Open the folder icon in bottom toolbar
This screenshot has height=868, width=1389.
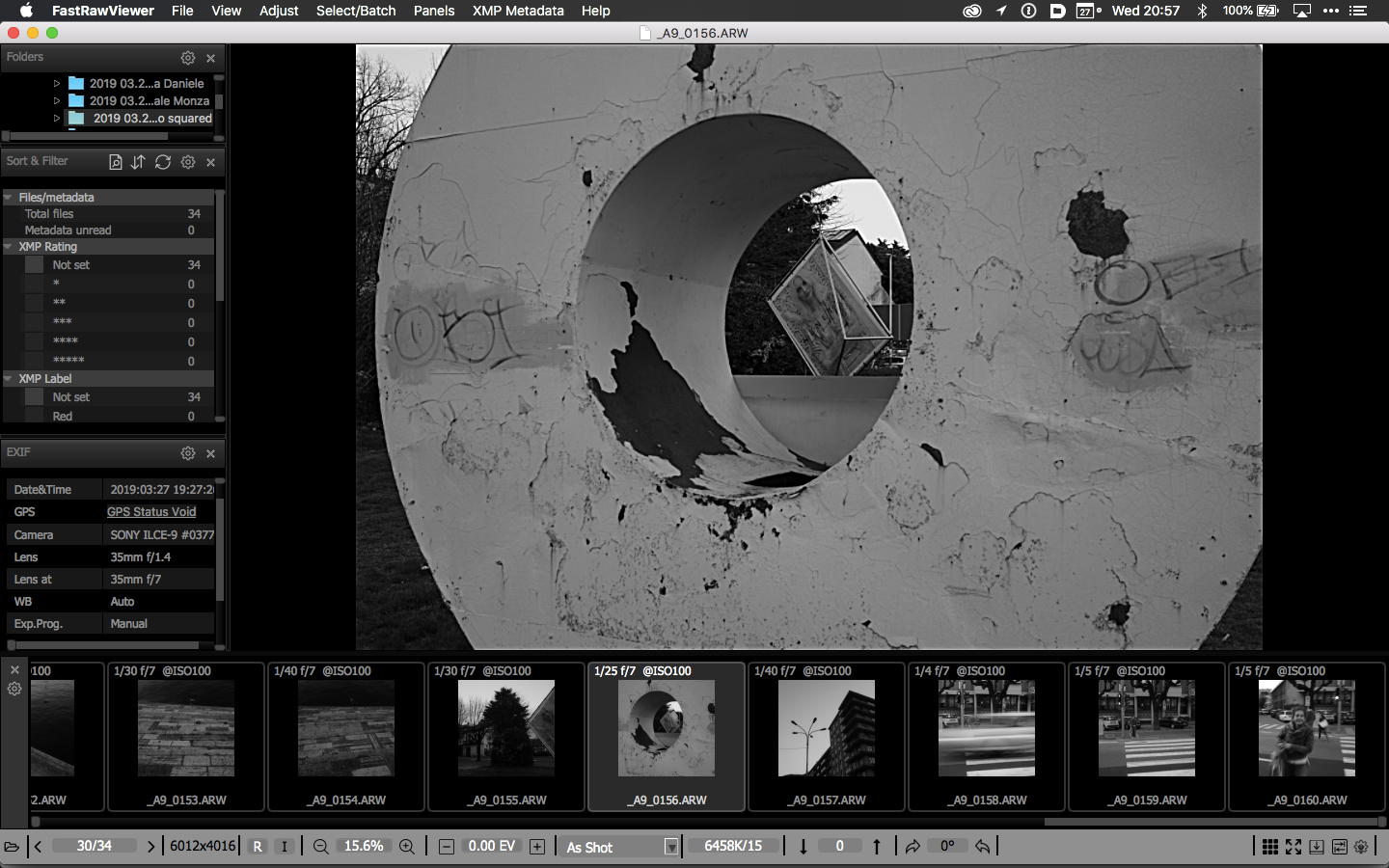coord(12,847)
